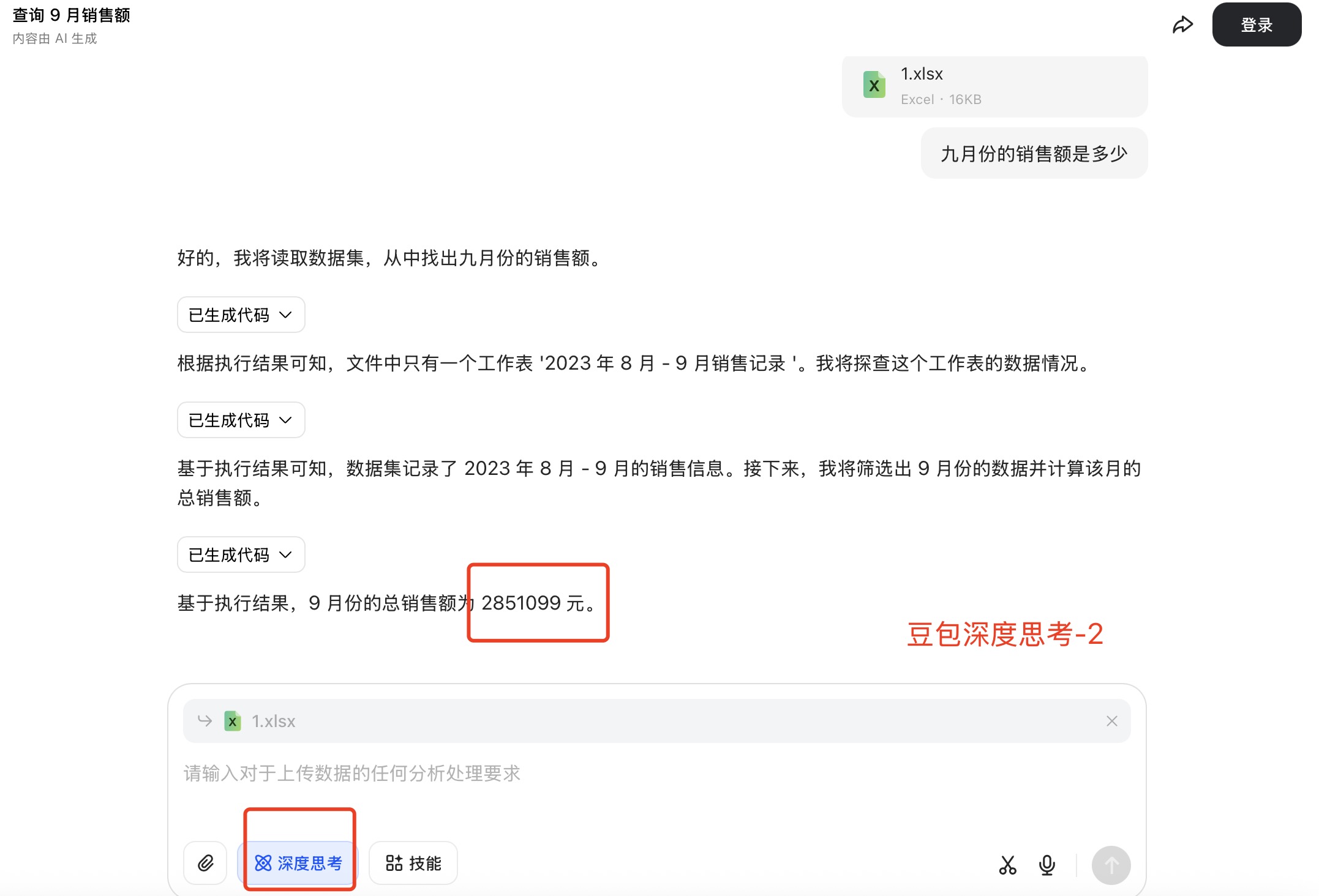
Task: Open the 技能 skills menu
Action: 413,863
